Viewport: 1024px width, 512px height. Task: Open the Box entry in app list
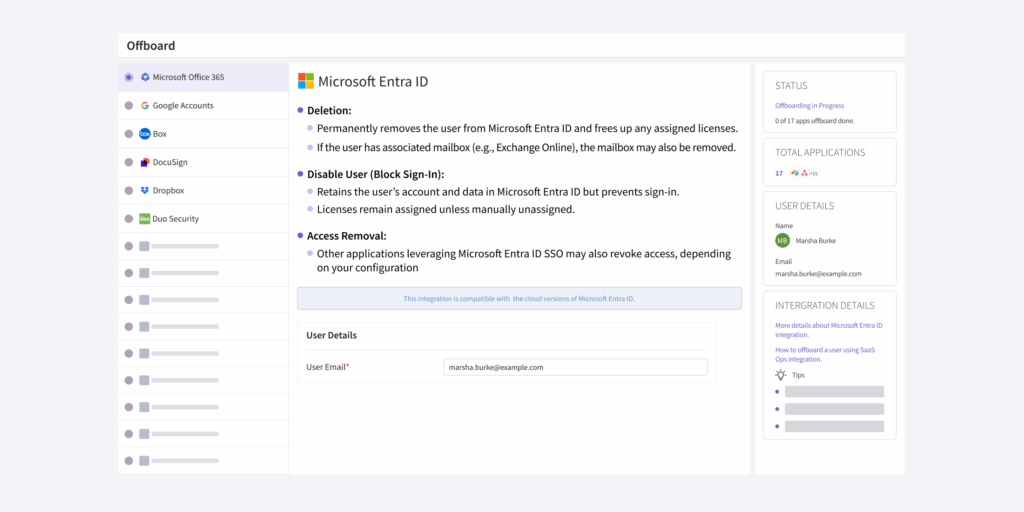click(203, 134)
